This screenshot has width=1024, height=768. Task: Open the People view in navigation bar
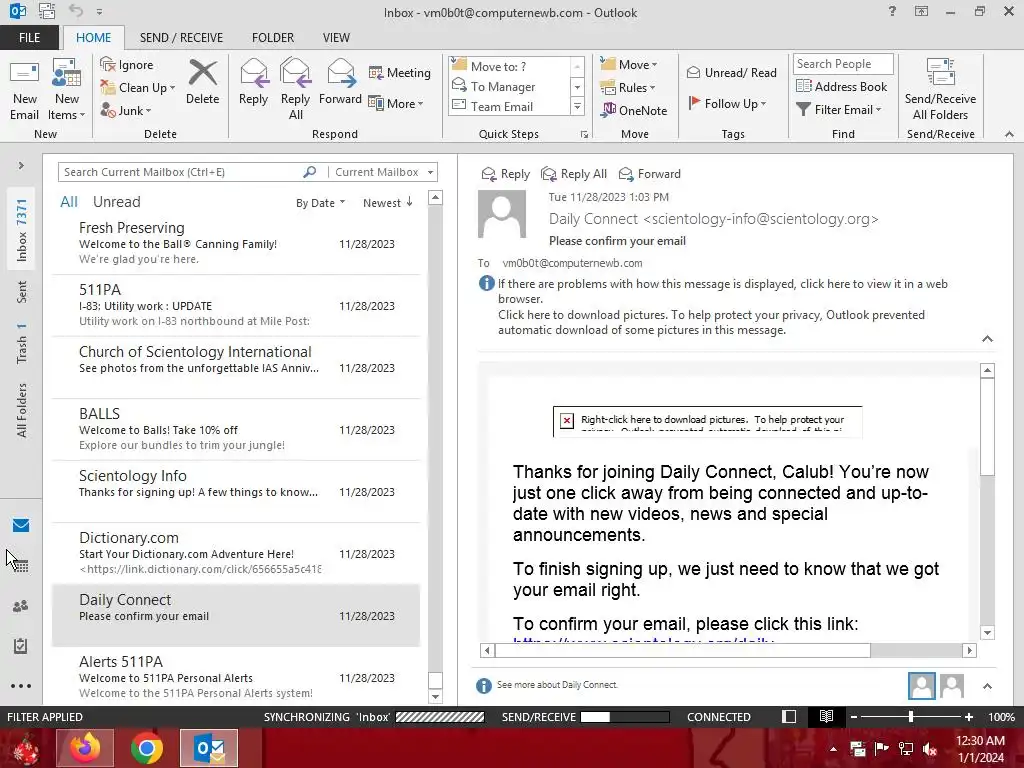click(x=21, y=606)
